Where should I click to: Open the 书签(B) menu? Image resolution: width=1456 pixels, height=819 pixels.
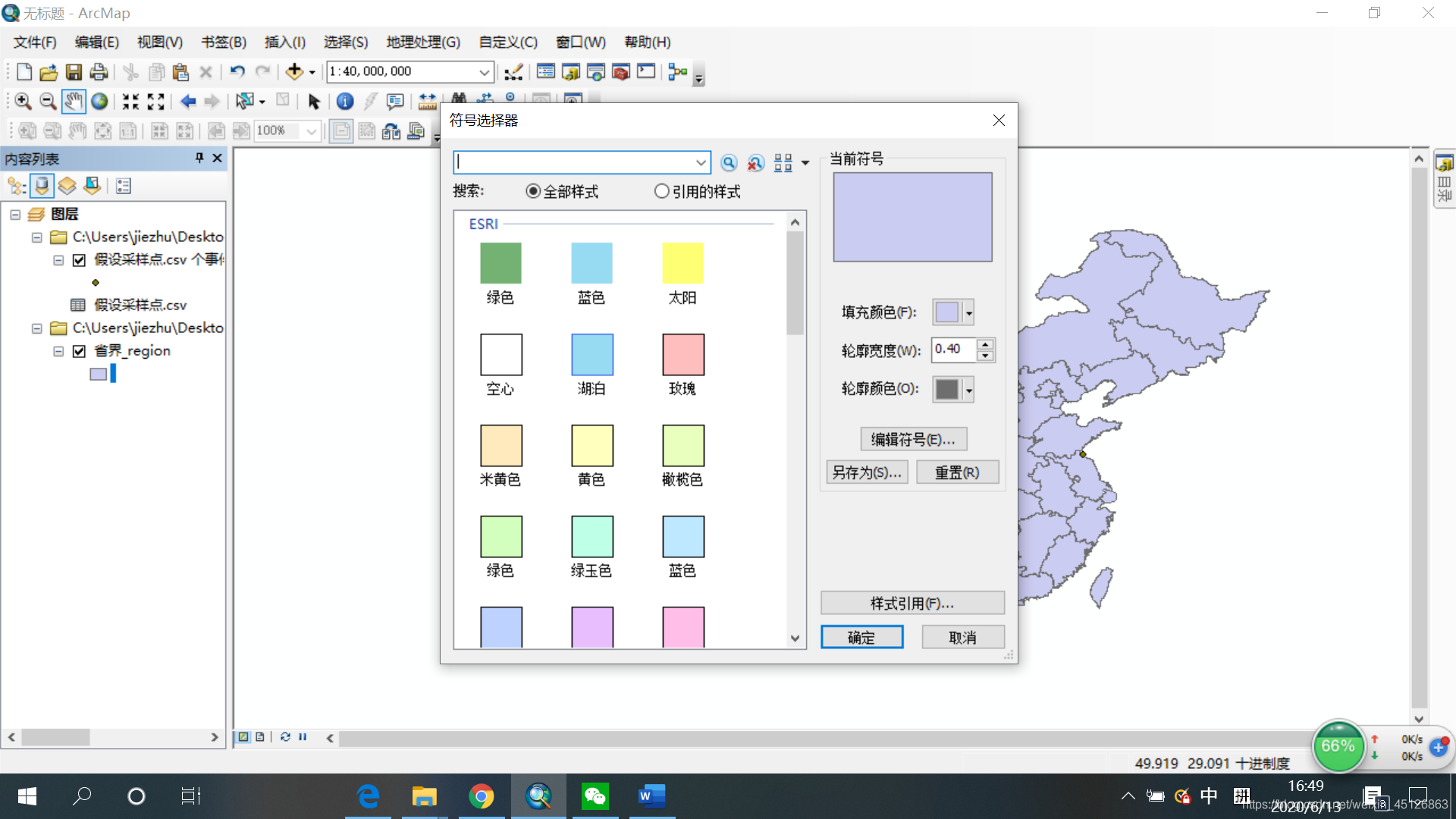click(x=223, y=42)
